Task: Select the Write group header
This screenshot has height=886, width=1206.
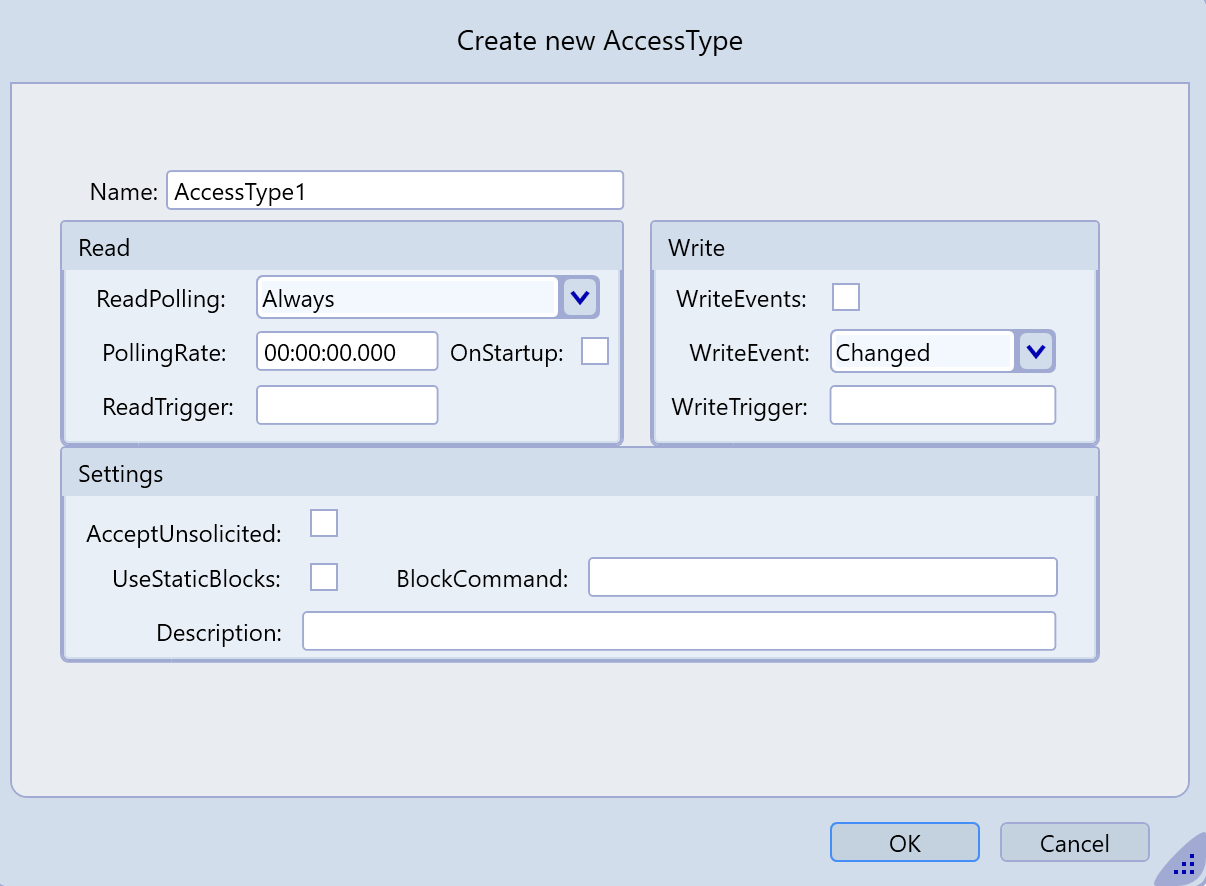Action: [x=874, y=247]
